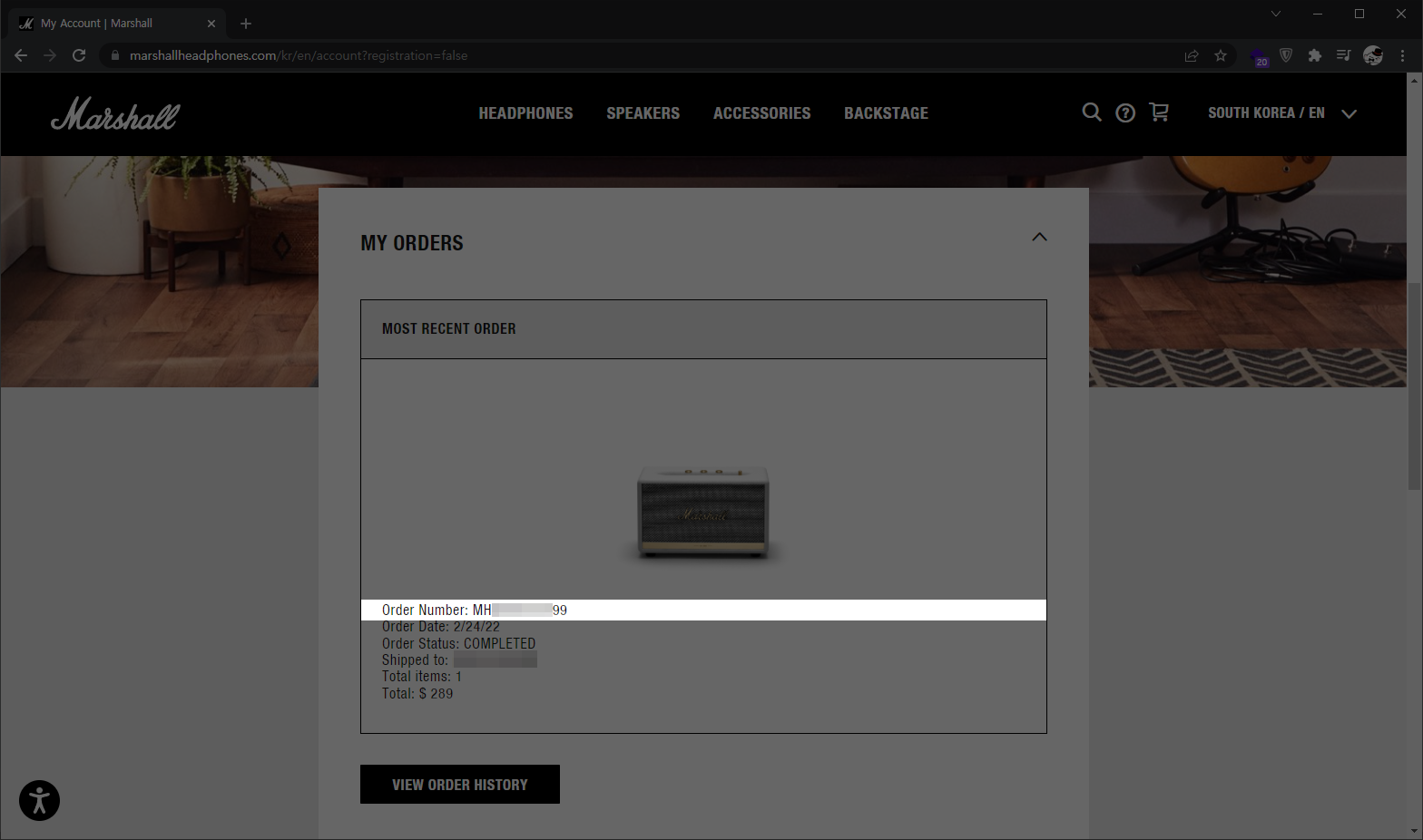
Task: Click the View Order History button
Action: click(460, 785)
